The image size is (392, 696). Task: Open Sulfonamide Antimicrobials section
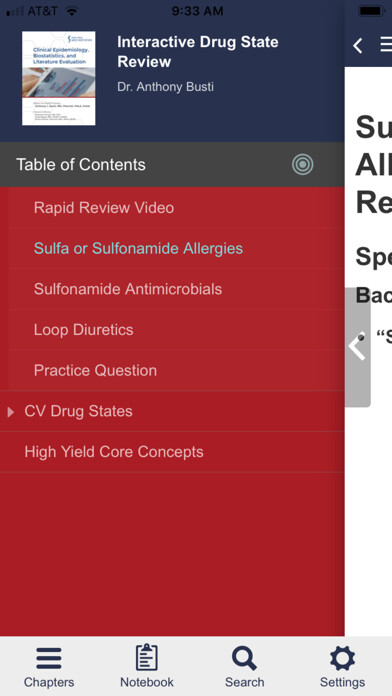128,289
